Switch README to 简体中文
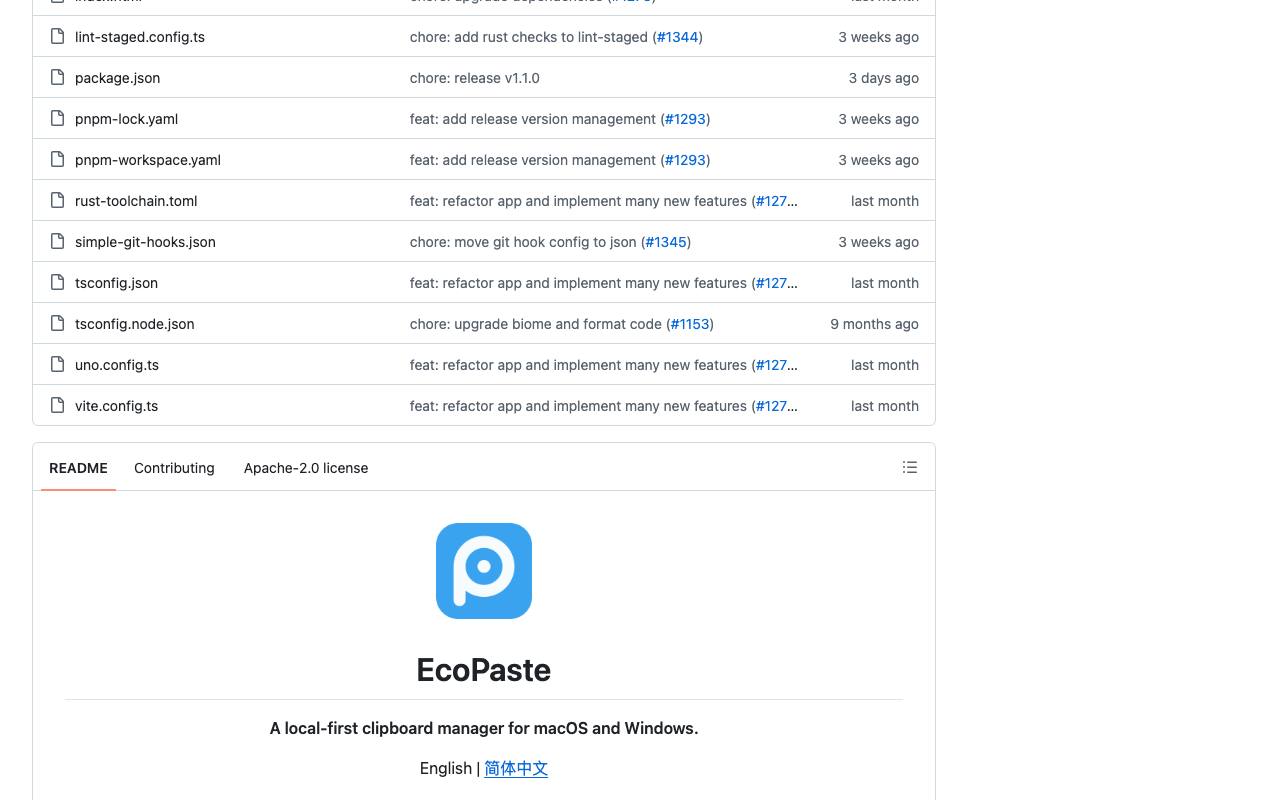Viewport: 1280px width, 800px height. click(516, 768)
